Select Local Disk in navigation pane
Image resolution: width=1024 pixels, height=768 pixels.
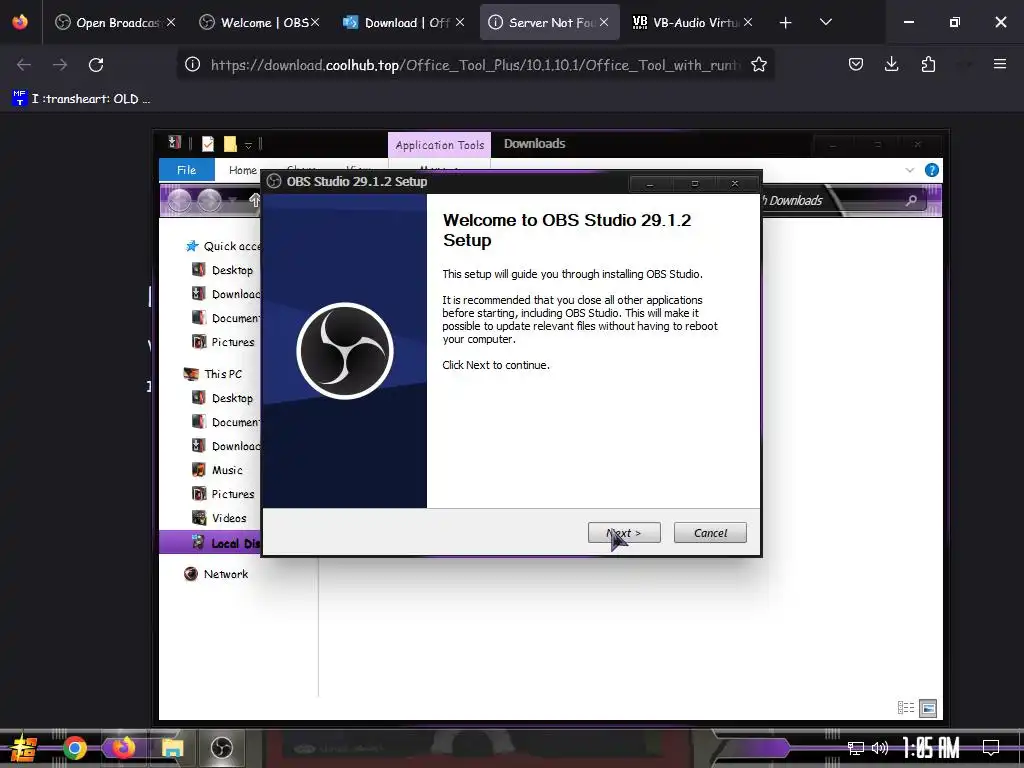(210, 542)
